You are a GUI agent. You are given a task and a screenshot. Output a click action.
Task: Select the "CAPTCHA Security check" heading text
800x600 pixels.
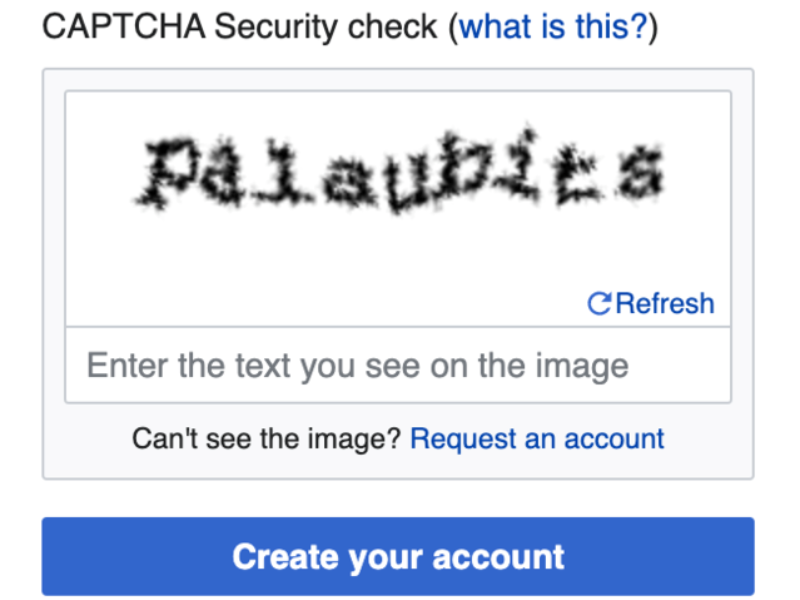pos(240,27)
